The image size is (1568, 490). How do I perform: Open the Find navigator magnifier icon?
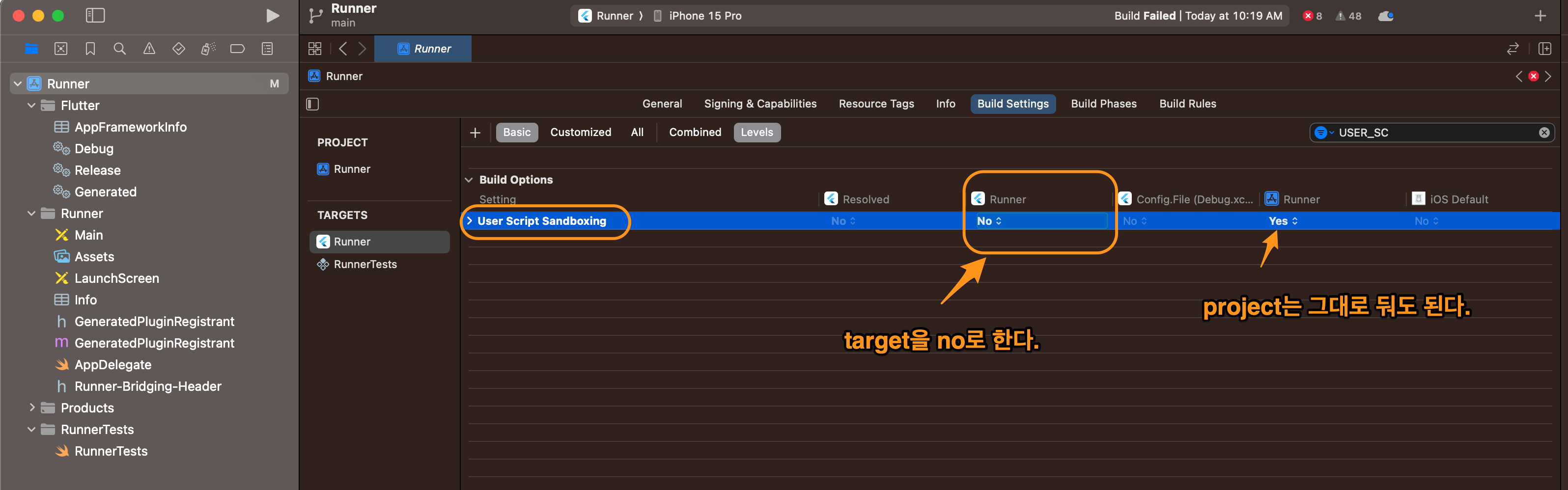(x=119, y=49)
